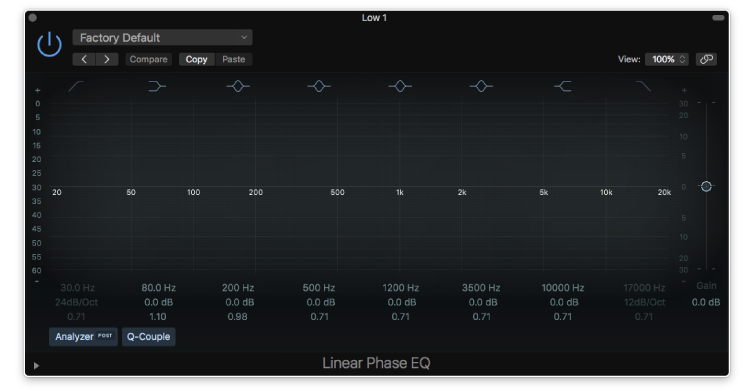Toggle the low shelf band icon

click(157, 86)
